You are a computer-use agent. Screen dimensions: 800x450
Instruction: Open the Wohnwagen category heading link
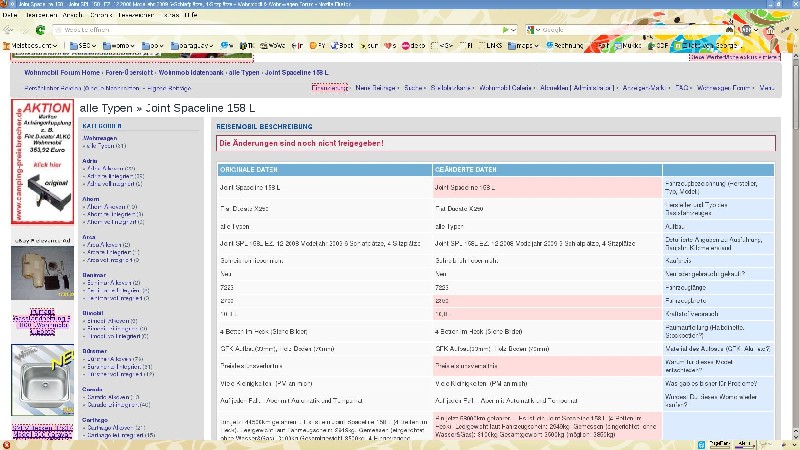[x=99, y=138]
